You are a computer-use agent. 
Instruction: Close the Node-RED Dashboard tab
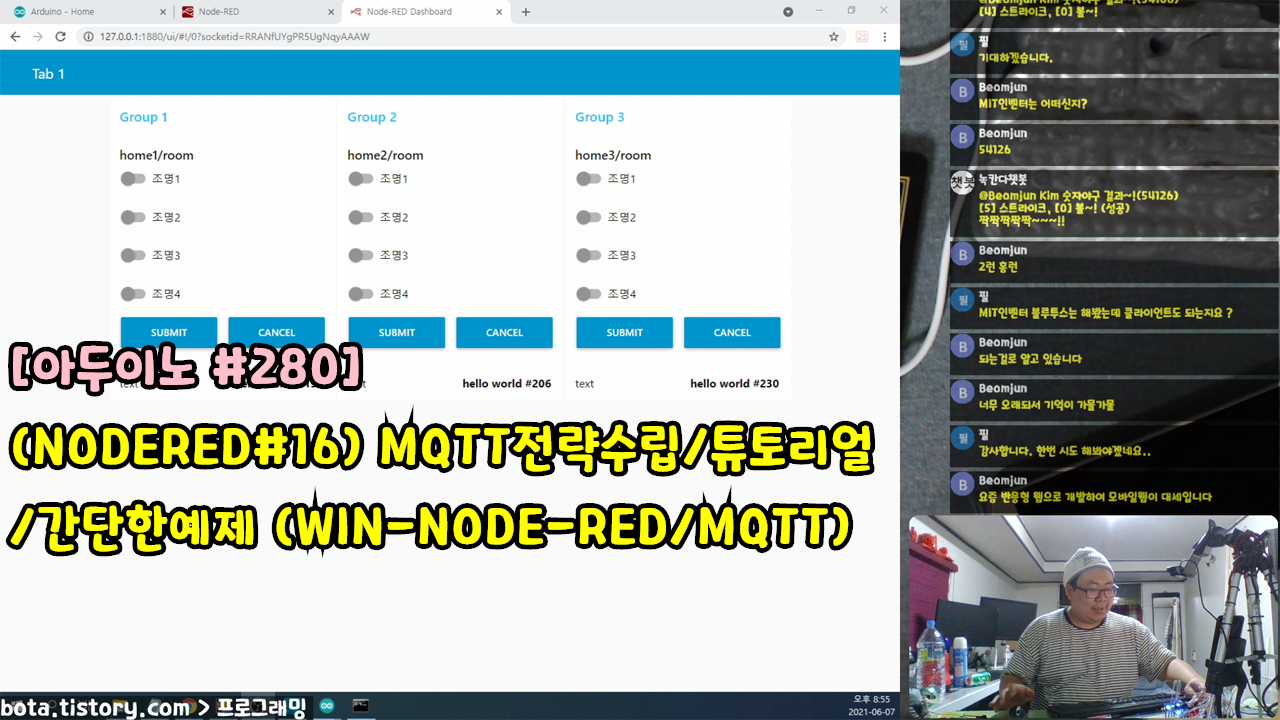(x=497, y=12)
